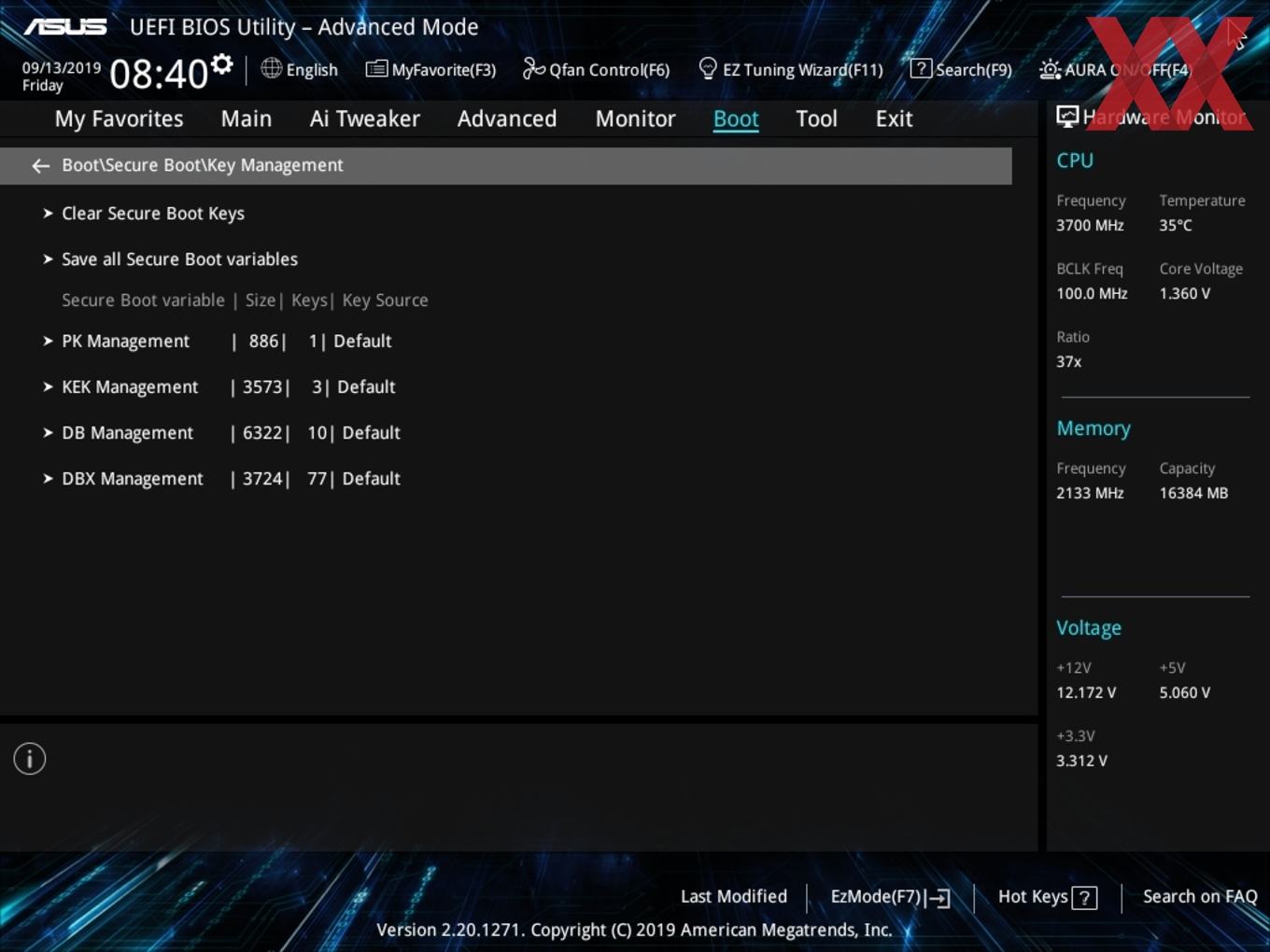The image size is (1270, 952).
Task: Expand the DB Management arrow
Action: point(48,432)
